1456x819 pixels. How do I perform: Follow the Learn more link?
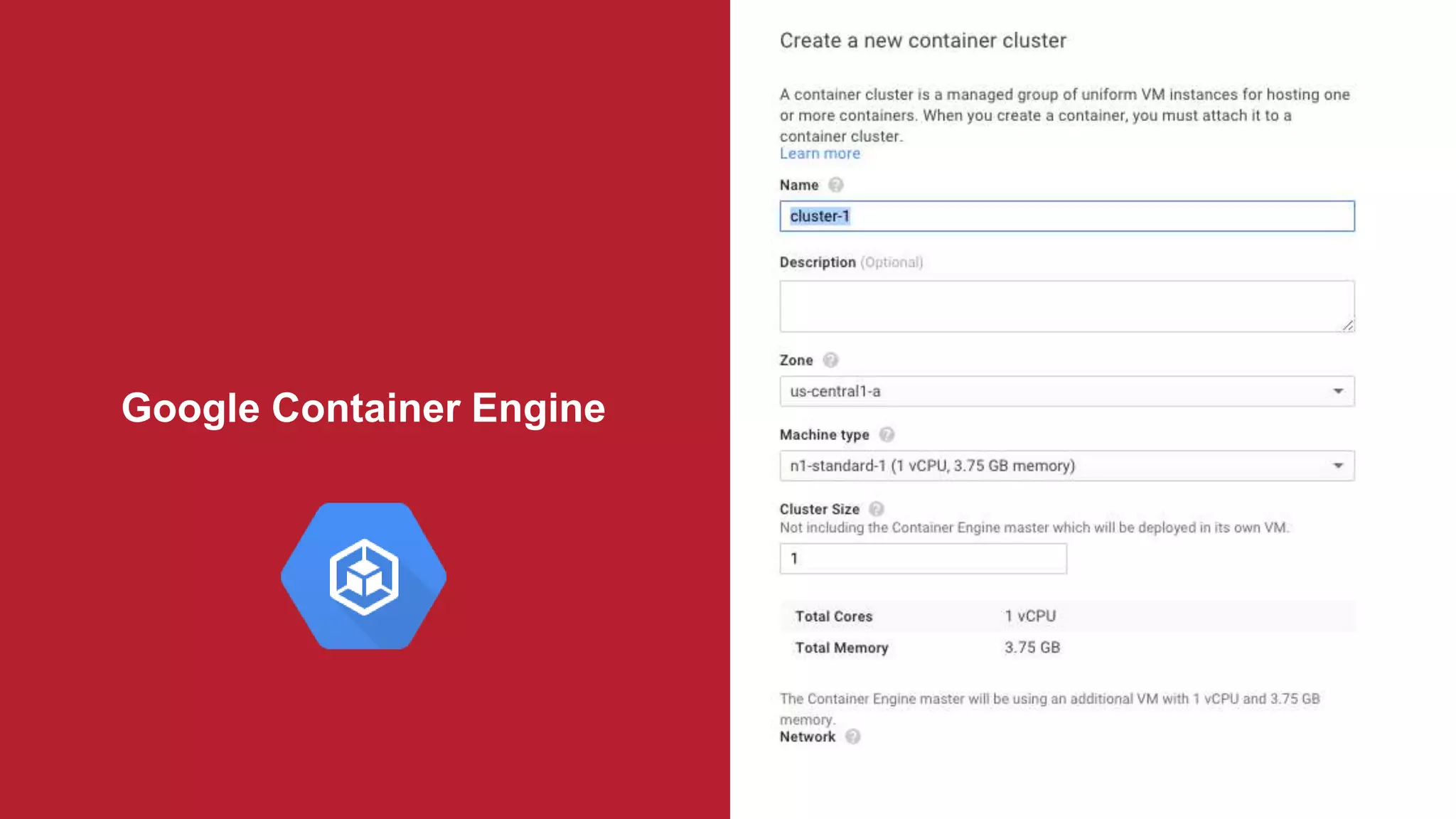[820, 154]
